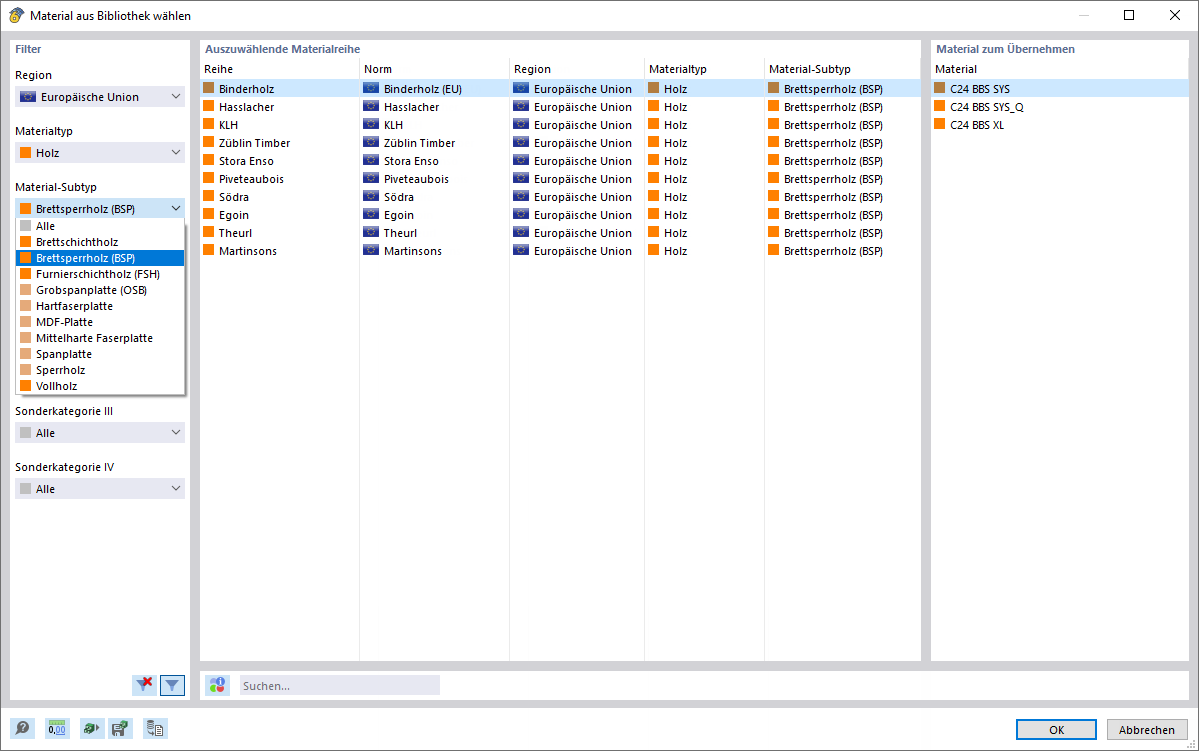Confirm with the OK button
This screenshot has width=1199, height=751.
pos(1056,730)
